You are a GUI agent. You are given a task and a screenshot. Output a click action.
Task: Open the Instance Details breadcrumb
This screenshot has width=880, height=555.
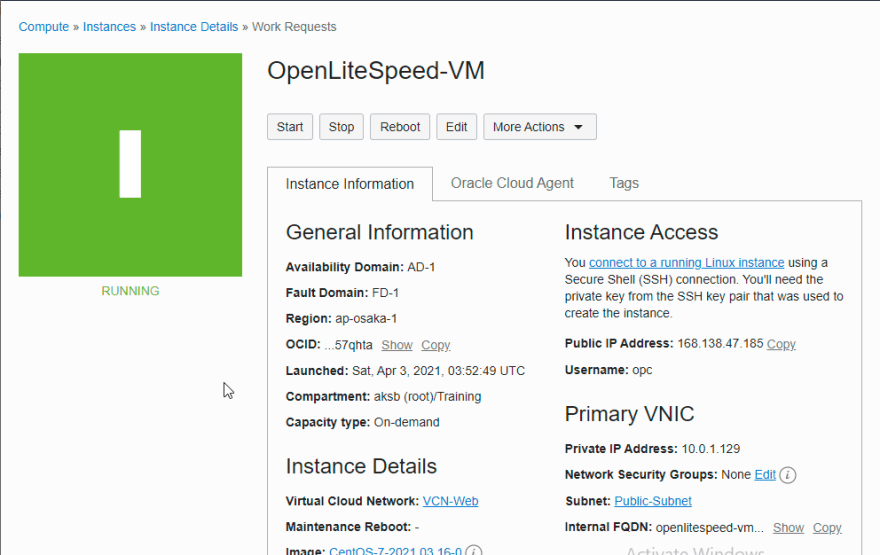194,27
